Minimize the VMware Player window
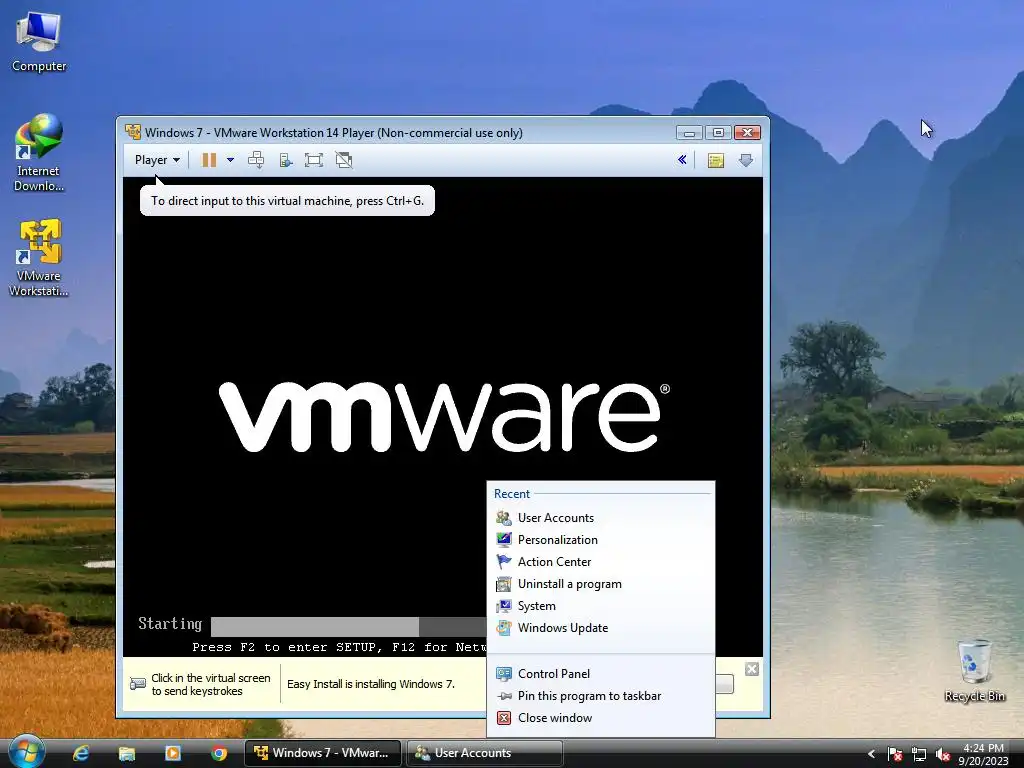The height and width of the screenshot is (768, 1024). (689, 133)
